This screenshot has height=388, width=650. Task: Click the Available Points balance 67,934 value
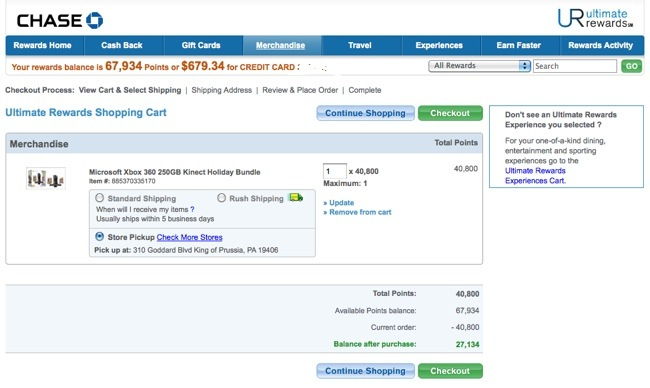(x=467, y=310)
